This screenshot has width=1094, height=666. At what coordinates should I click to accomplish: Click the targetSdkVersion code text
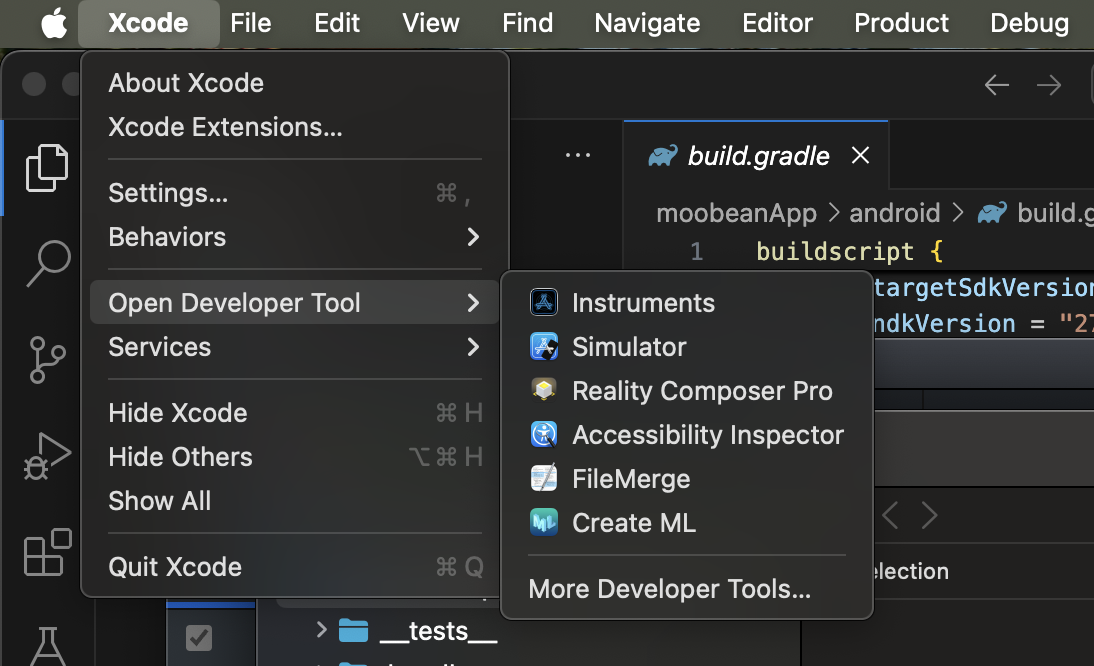coord(983,287)
